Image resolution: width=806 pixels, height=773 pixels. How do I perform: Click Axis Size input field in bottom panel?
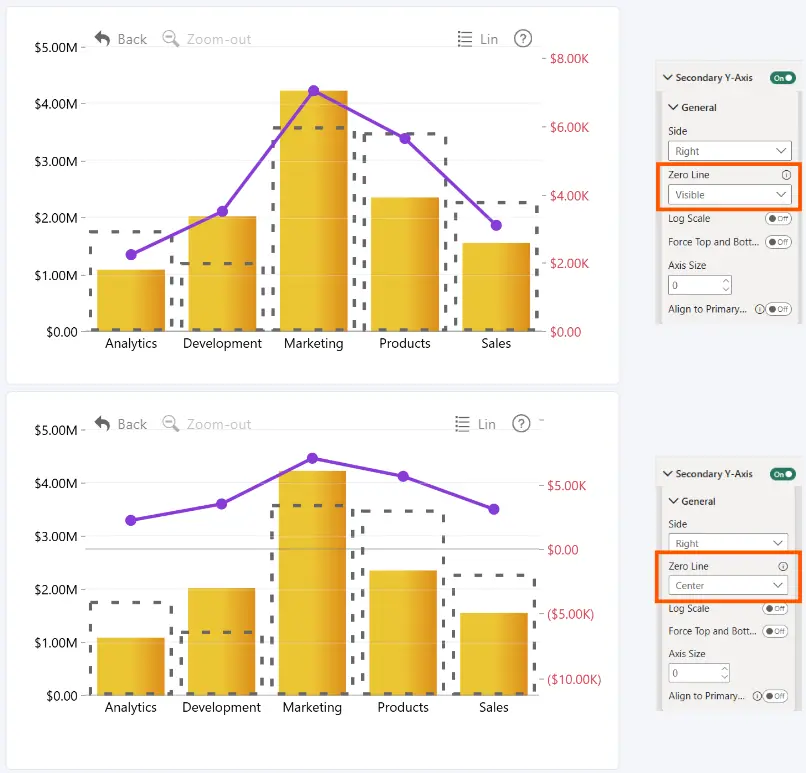(699, 673)
